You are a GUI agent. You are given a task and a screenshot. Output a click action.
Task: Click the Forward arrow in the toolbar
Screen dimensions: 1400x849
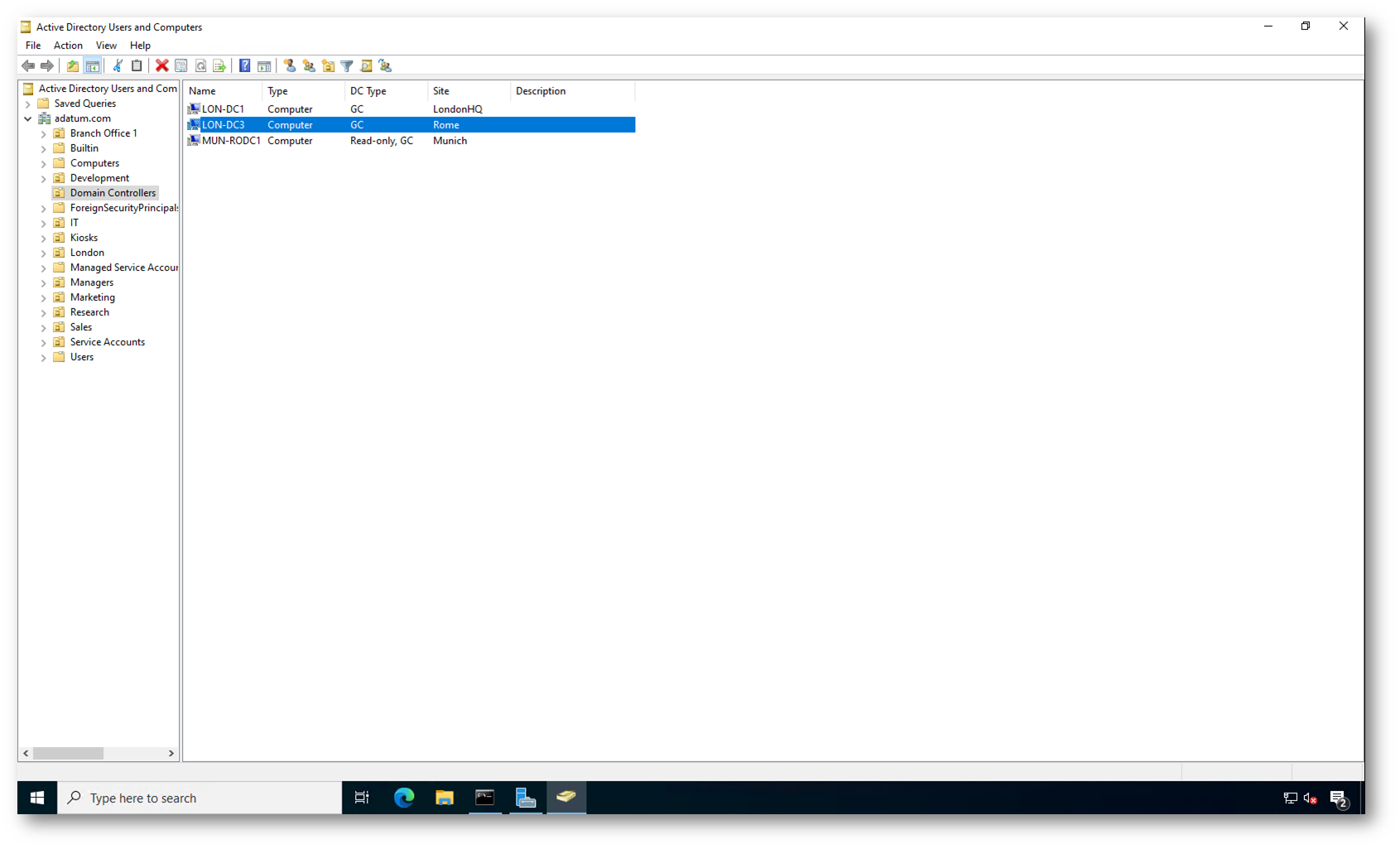click(x=47, y=66)
